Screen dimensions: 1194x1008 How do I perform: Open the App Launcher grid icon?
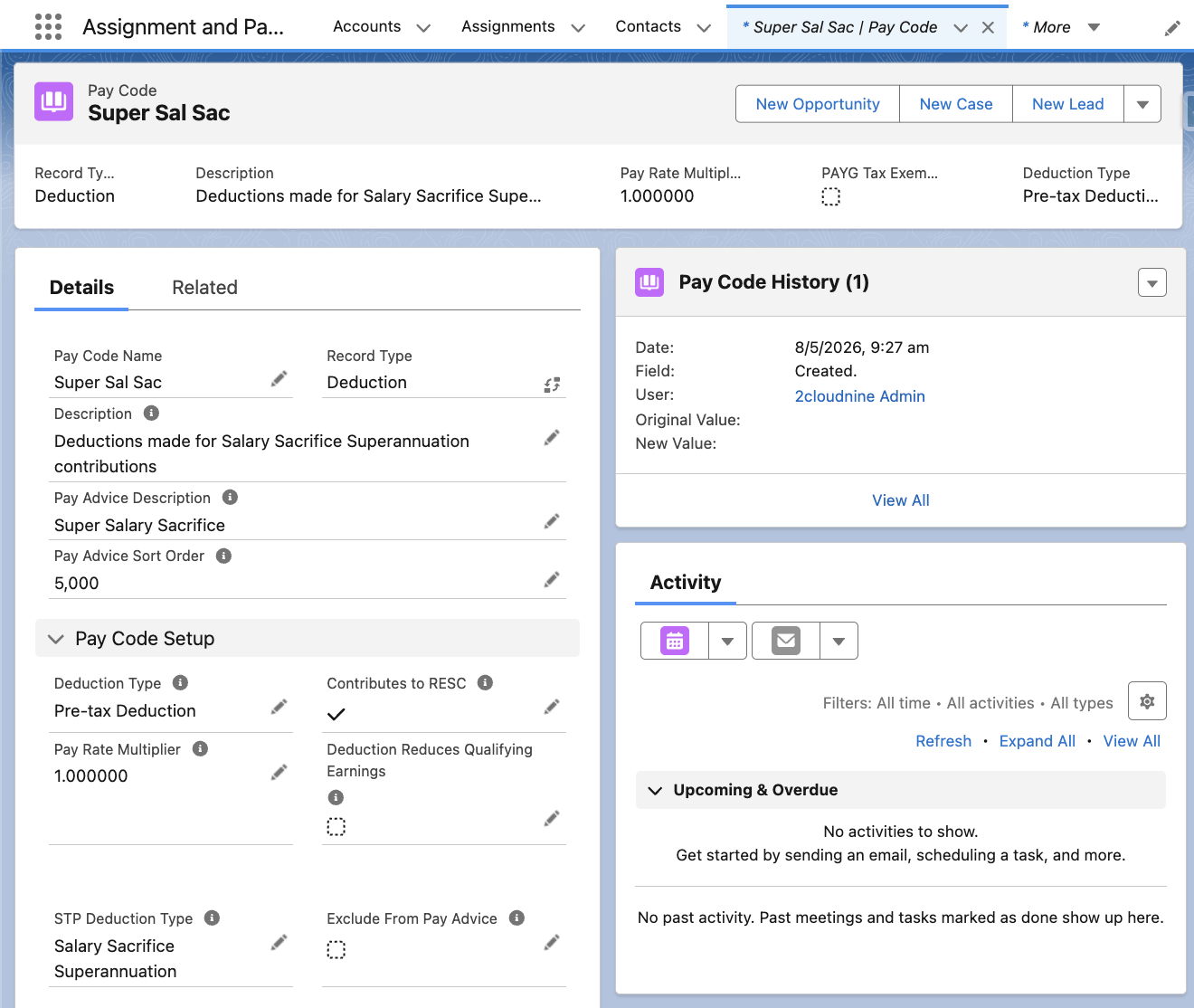[48, 27]
